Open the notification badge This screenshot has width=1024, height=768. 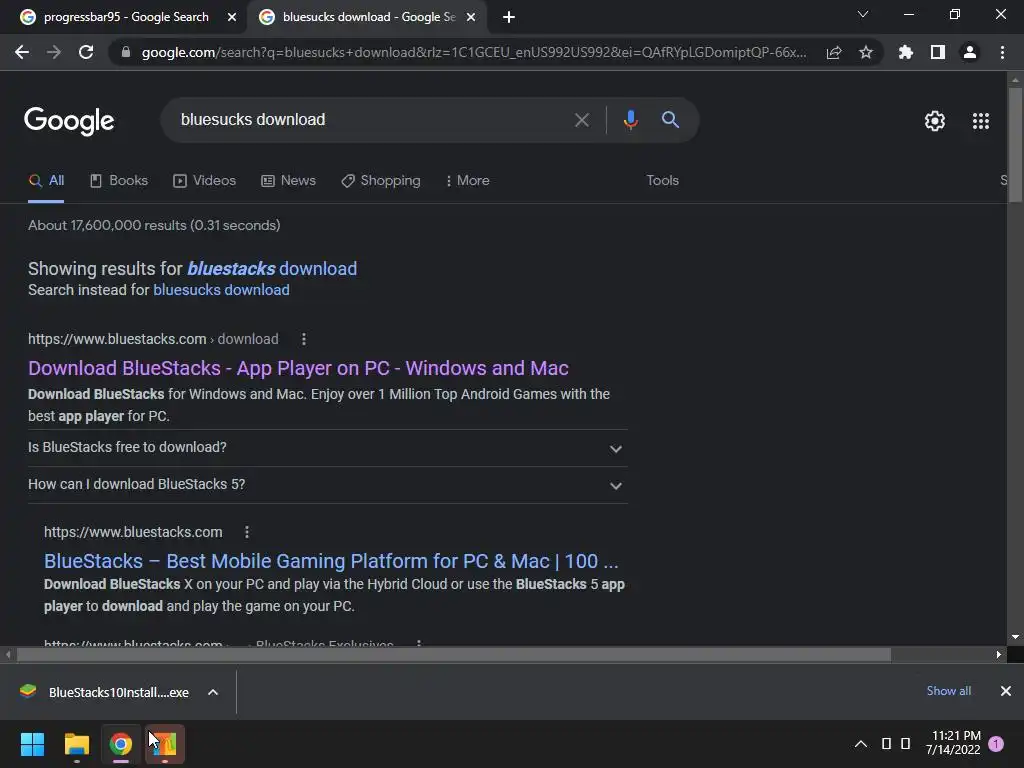click(996, 743)
